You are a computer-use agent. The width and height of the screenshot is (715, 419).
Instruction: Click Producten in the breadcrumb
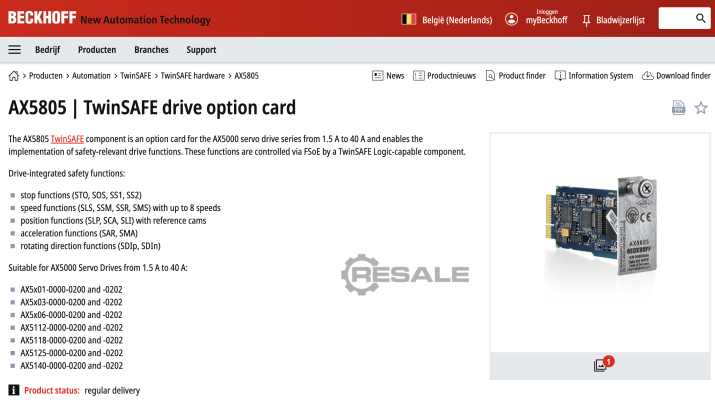(46, 76)
